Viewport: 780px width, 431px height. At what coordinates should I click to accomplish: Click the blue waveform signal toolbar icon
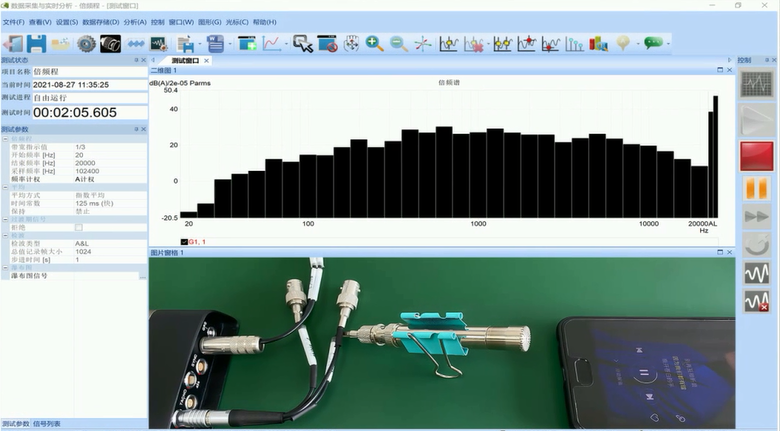pos(135,44)
